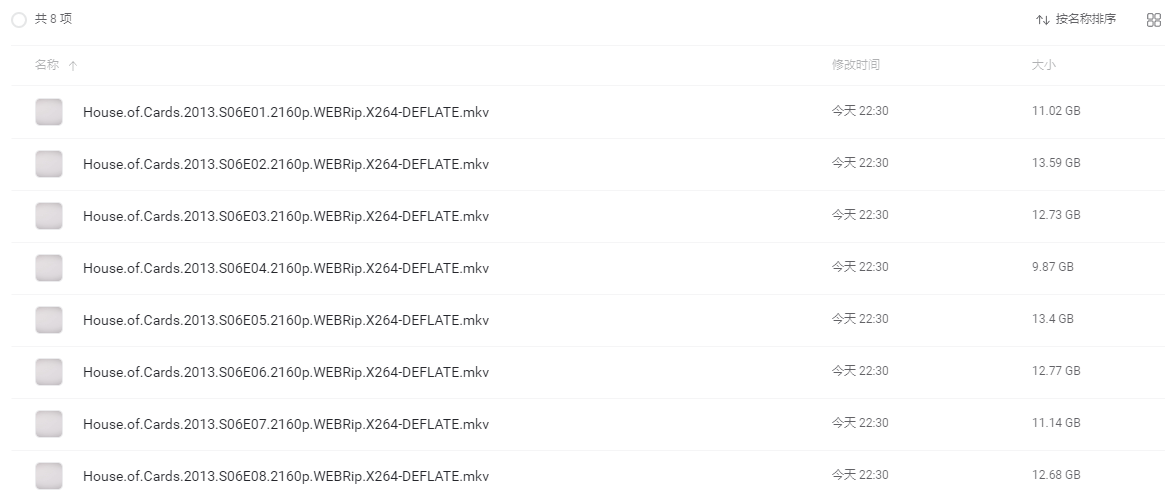Click the file icon for S06E01 episode
The image size is (1165, 503).
click(x=49, y=112)
